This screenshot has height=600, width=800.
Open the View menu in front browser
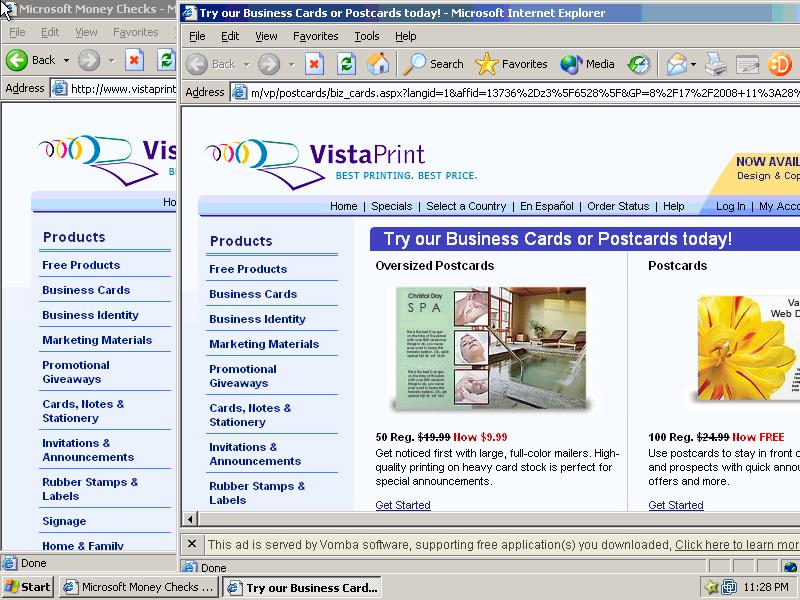[x=266, y=36]
